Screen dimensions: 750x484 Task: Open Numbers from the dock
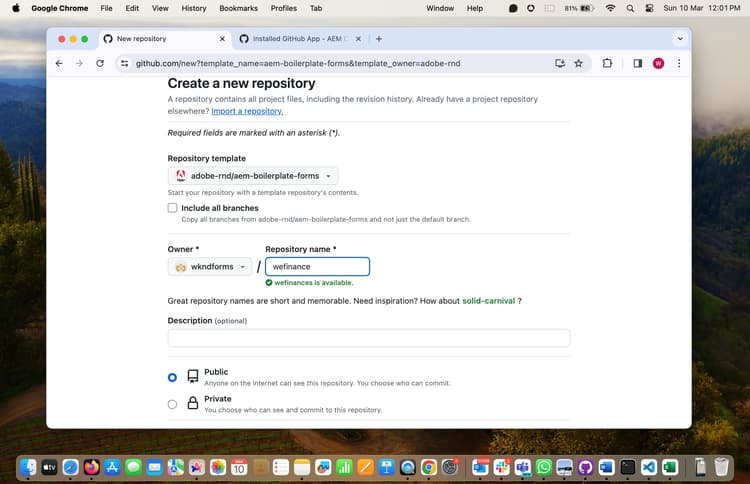tap(344, 467)
